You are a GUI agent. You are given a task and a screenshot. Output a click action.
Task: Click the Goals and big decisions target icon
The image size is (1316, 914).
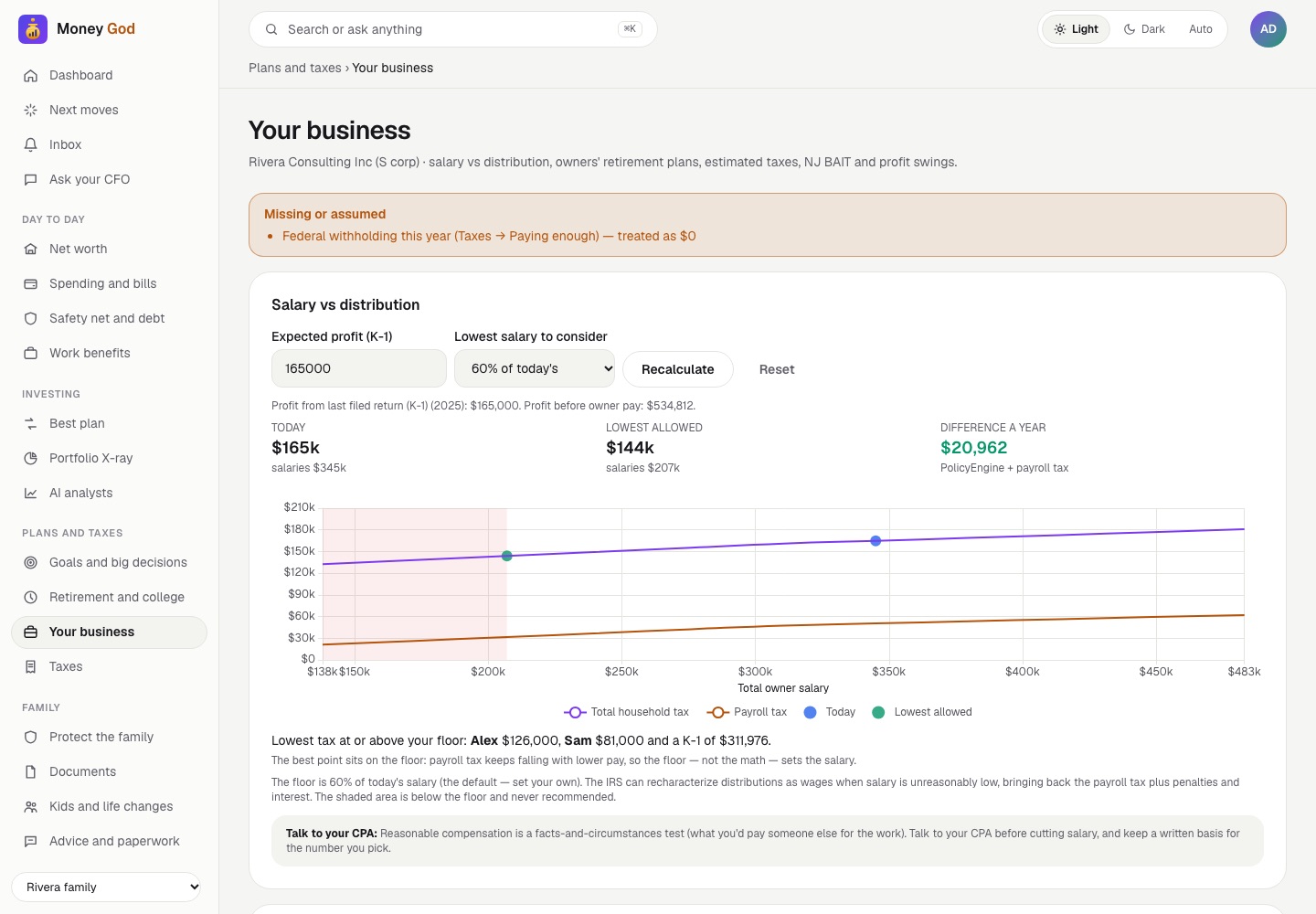[30, 562]
